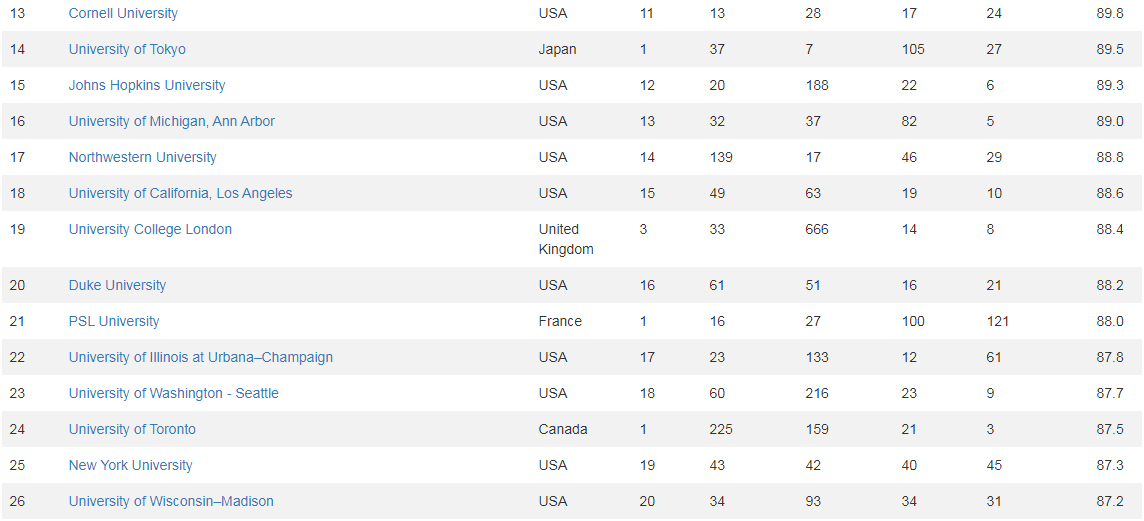This screenshot has height=521, width=1144.
Task: Open the Northwestern University link
Action: point(142,157)
